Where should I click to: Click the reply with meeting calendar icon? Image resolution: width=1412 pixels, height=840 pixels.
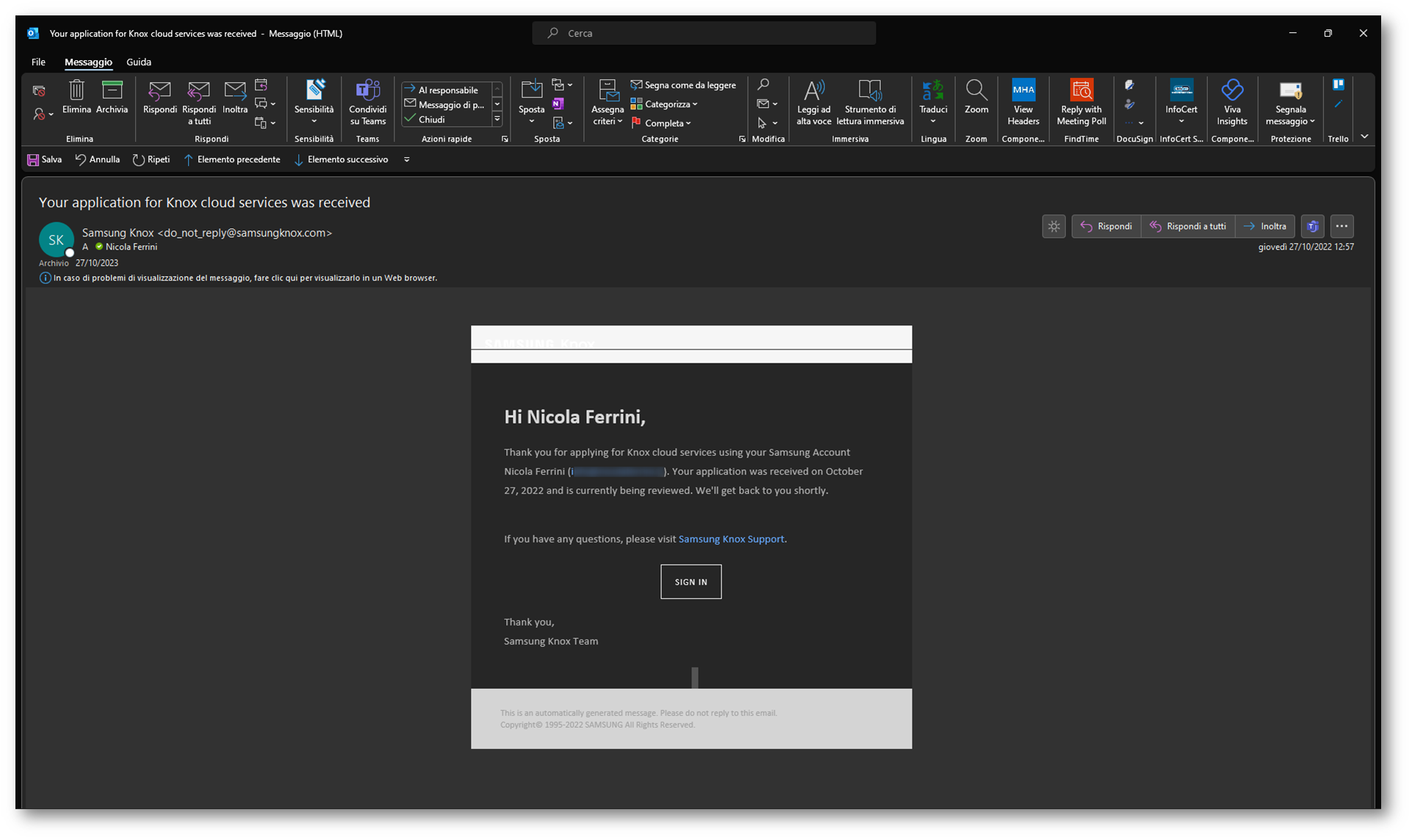click(261, 85)
